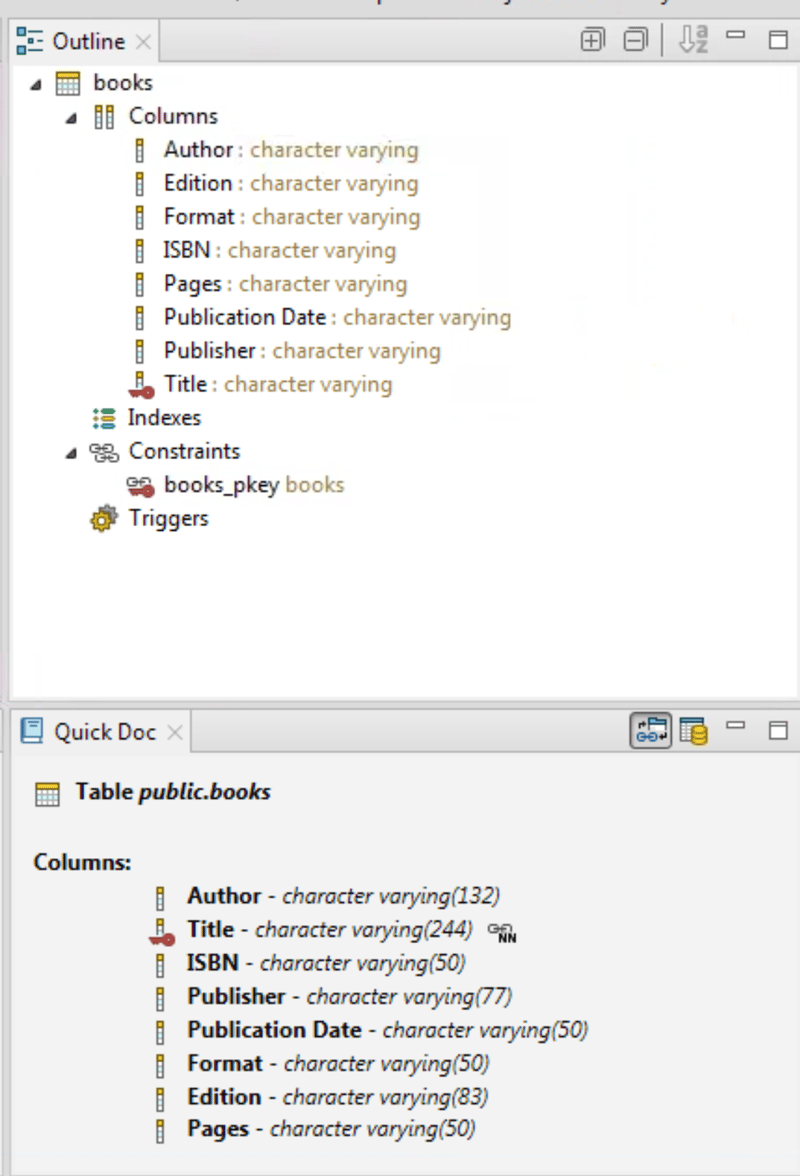The image size is (800, 1176).
Task: Click the Author column in Quick Doc
Action: pos(343,896)
